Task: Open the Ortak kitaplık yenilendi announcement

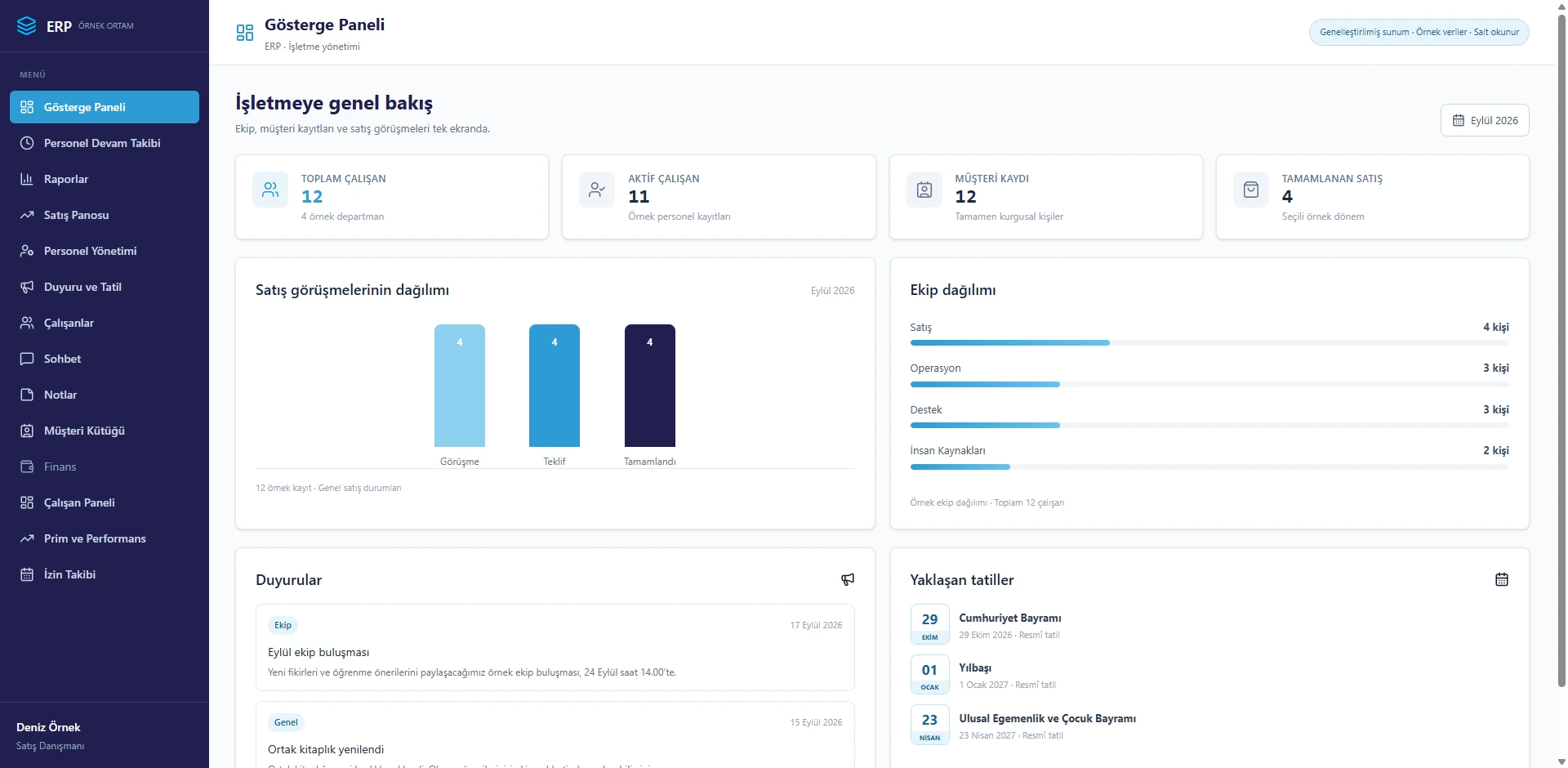Action: pyautogui.click(x=555, y=735)
